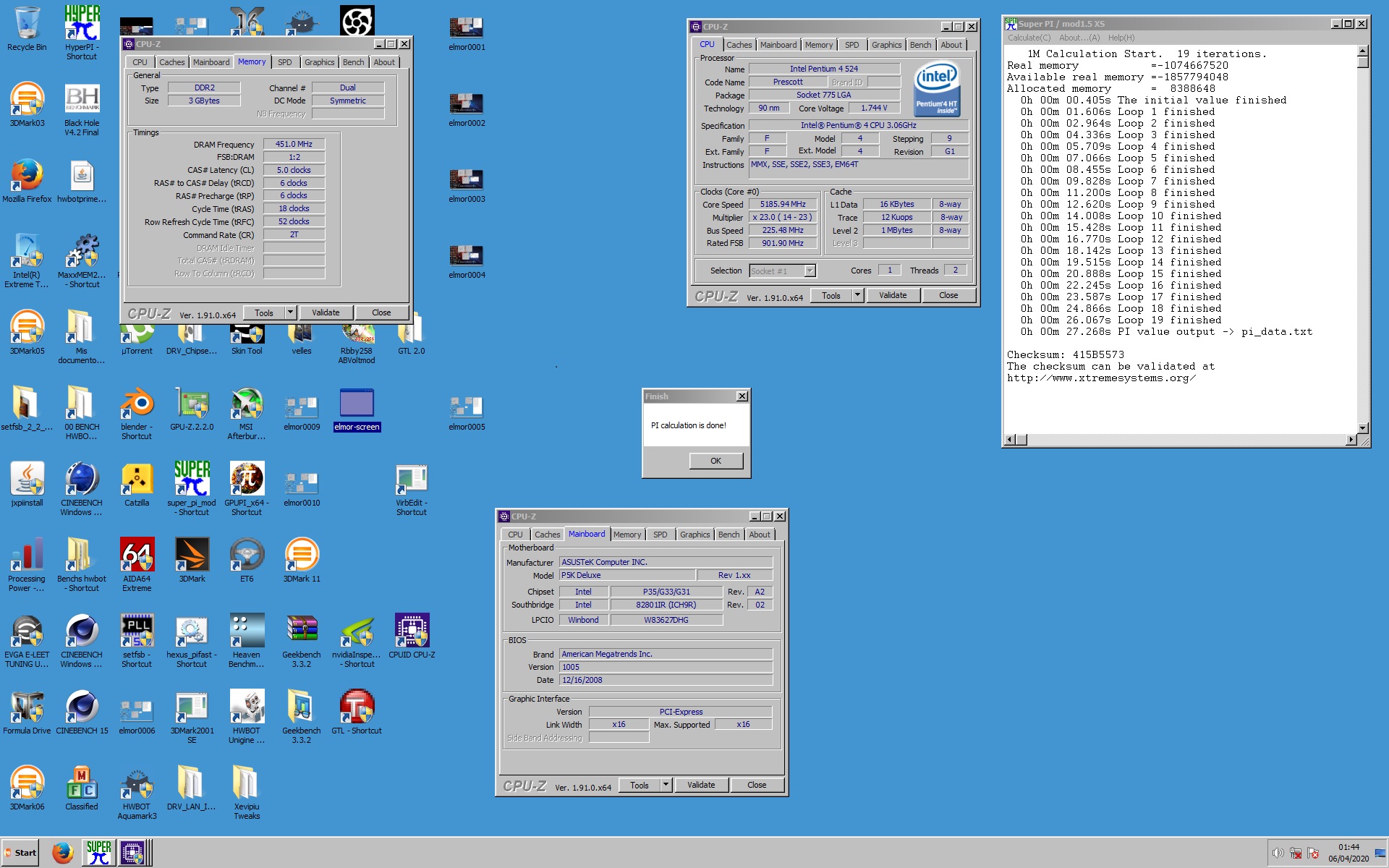
Task: Click Super PI horizontal scrollbar right arrow
Action: coord(1351,440)
